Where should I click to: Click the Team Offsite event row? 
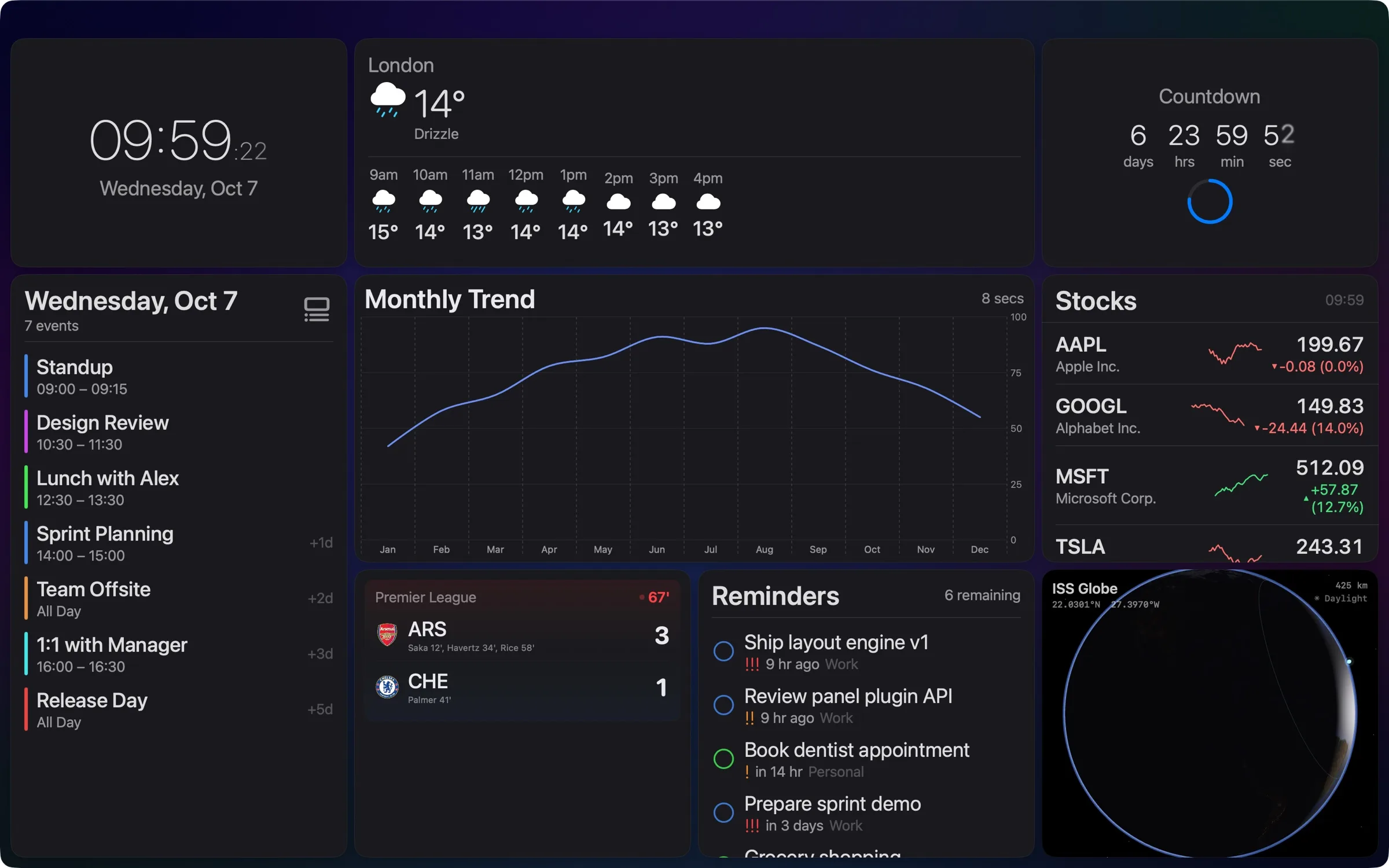coord(179,599)
